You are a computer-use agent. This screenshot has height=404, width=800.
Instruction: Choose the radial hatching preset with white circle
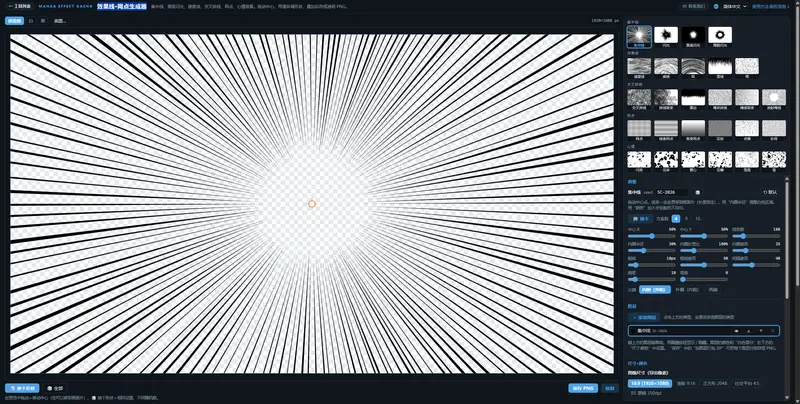774,98
